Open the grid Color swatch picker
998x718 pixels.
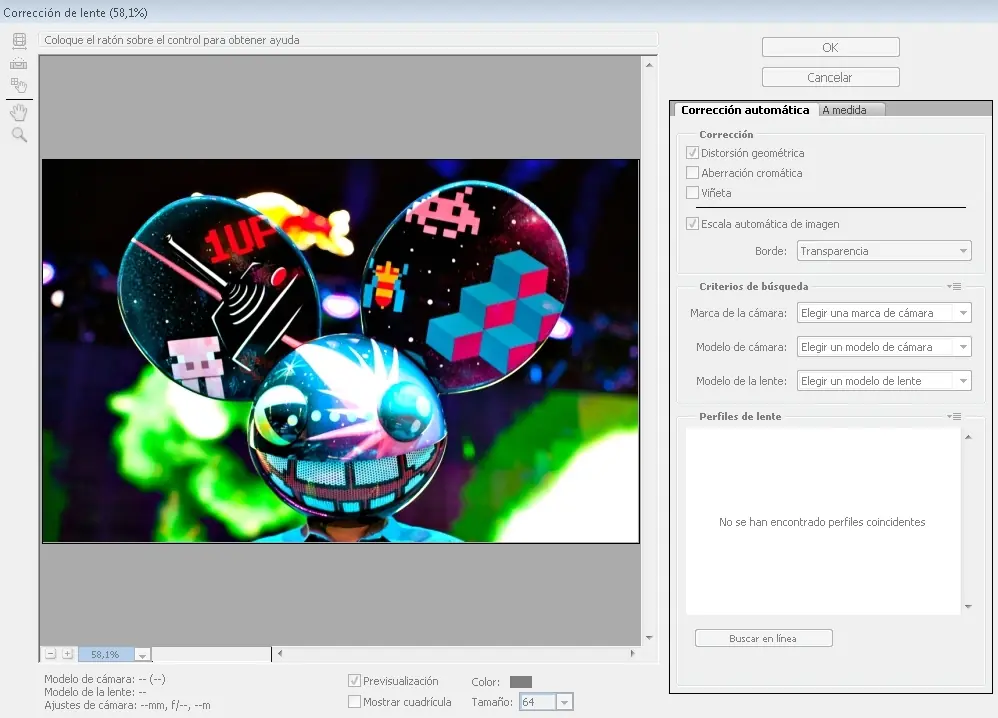[520, 682]
